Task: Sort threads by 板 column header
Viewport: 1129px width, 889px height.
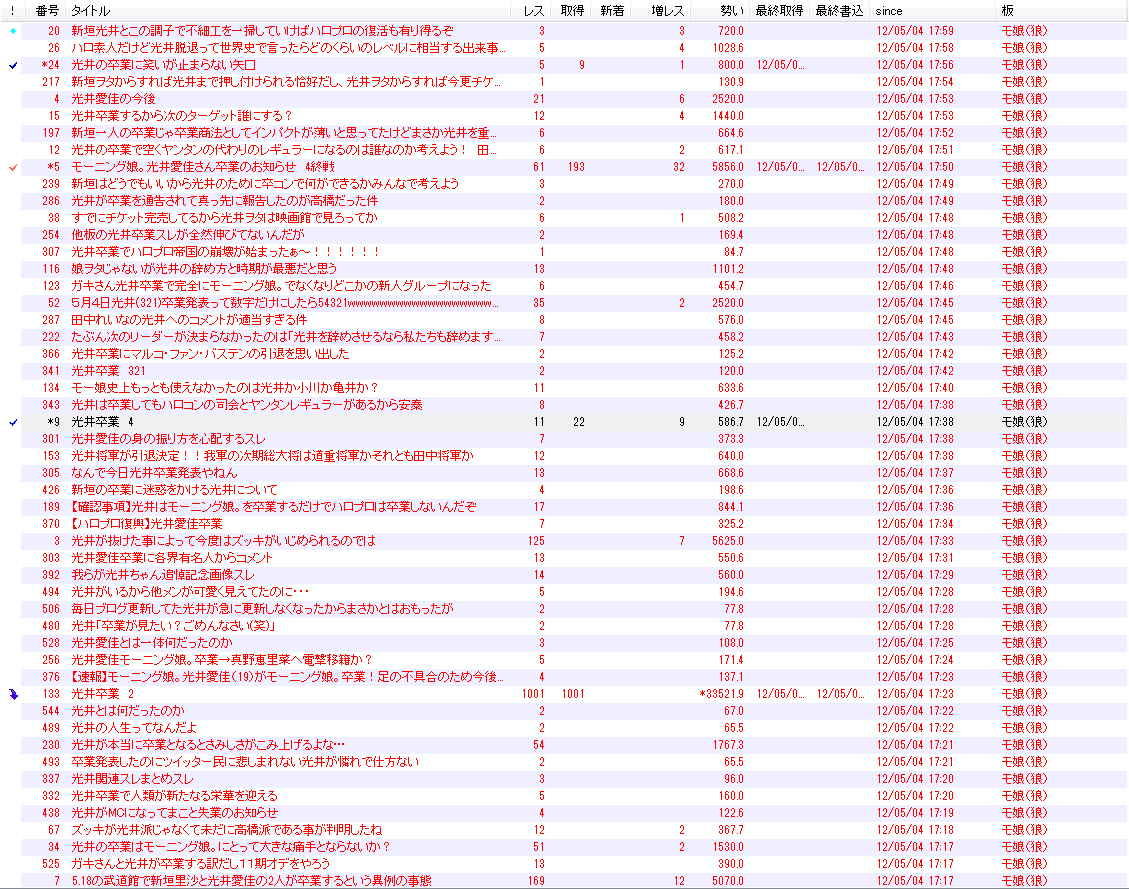Action: pos(1061,11)
